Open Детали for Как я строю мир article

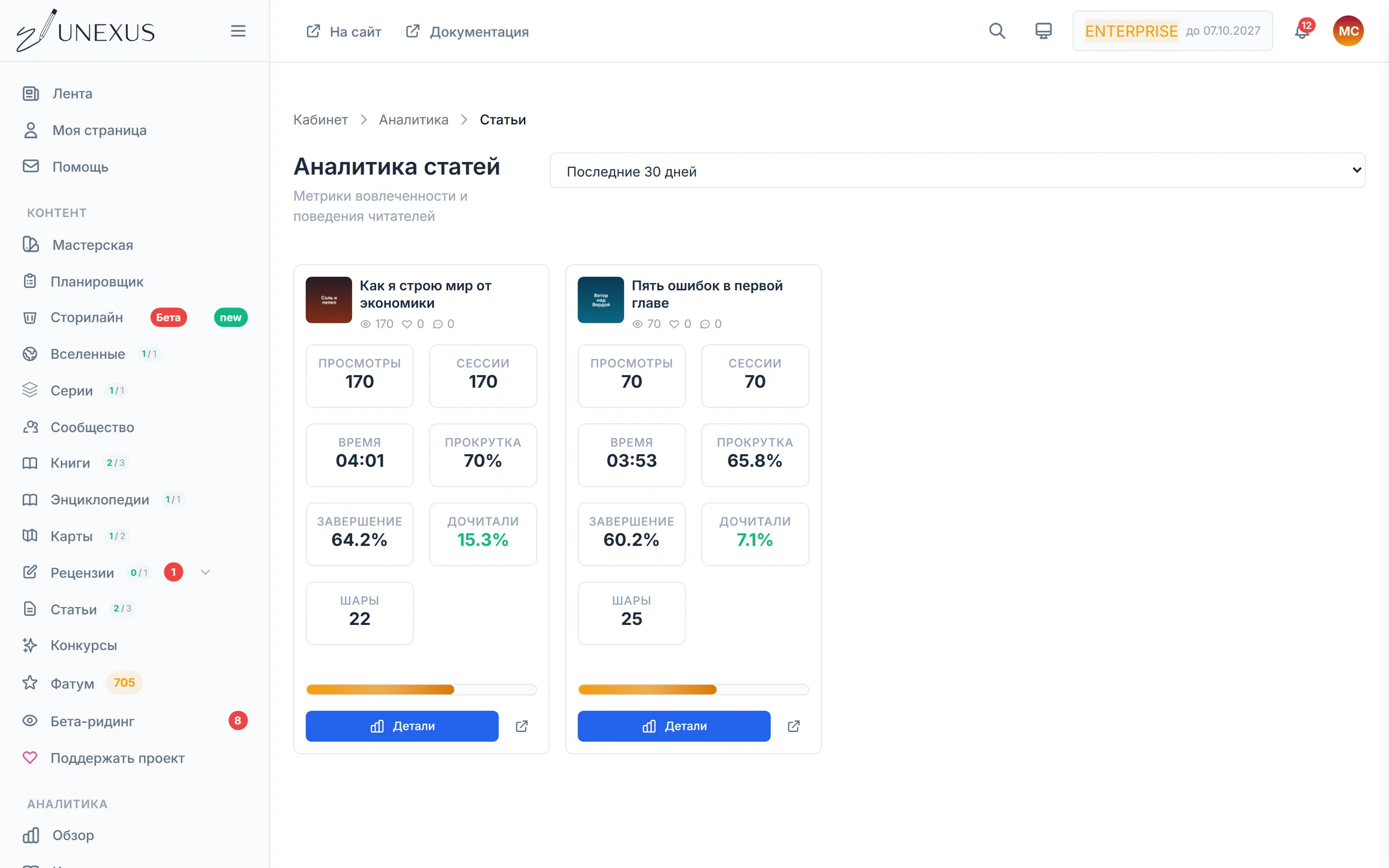coord(402,726)
